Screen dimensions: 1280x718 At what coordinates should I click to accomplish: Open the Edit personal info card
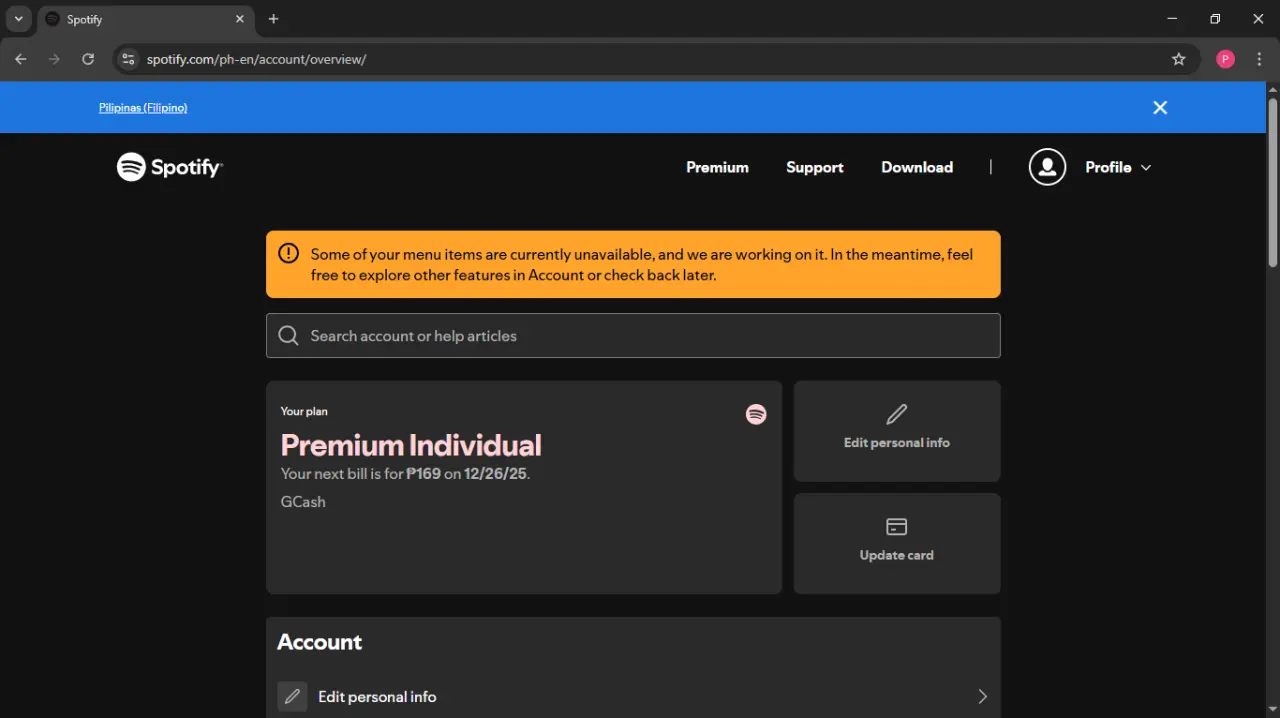897,431
